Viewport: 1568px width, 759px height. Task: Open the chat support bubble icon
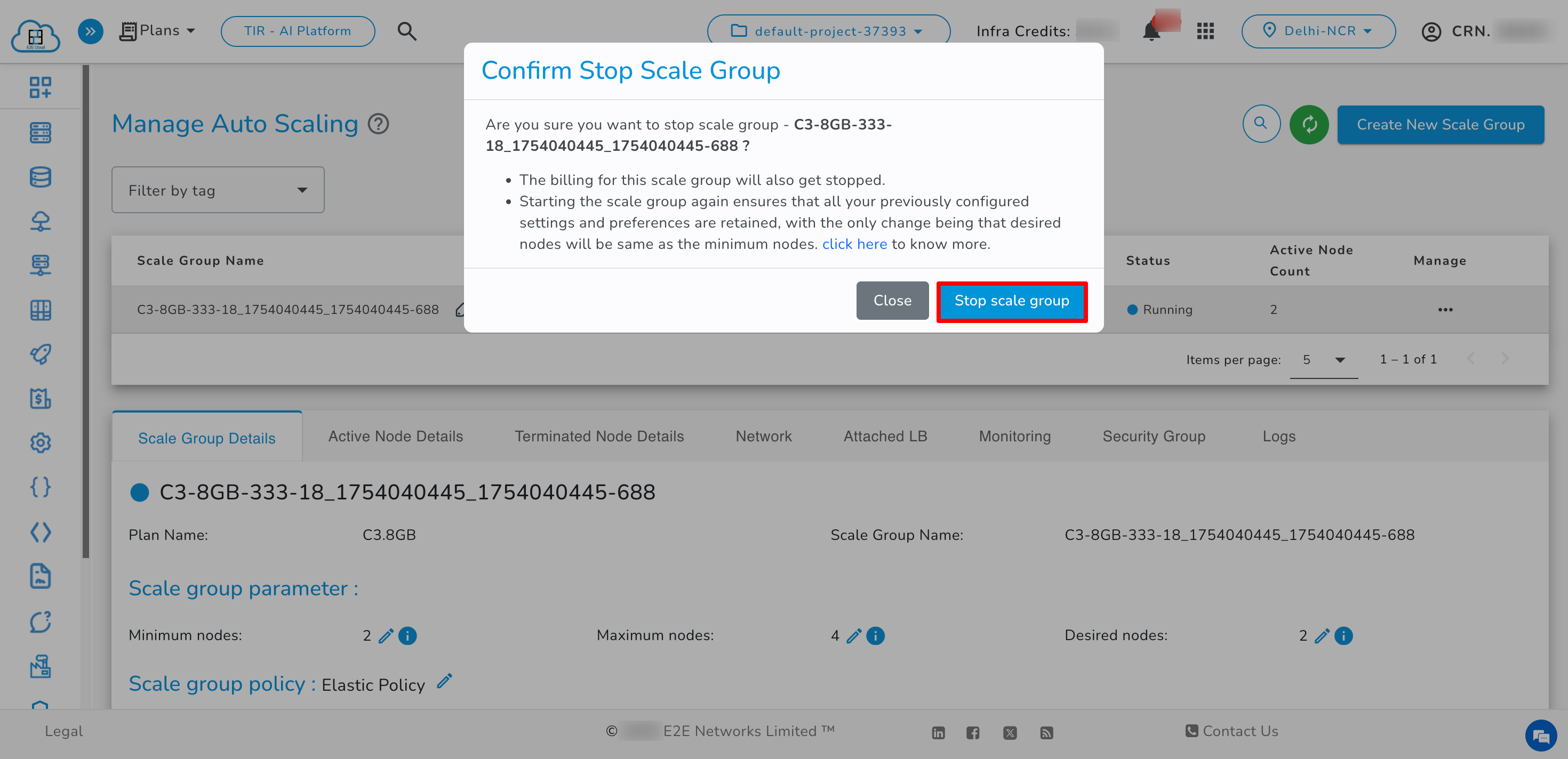1540,737
